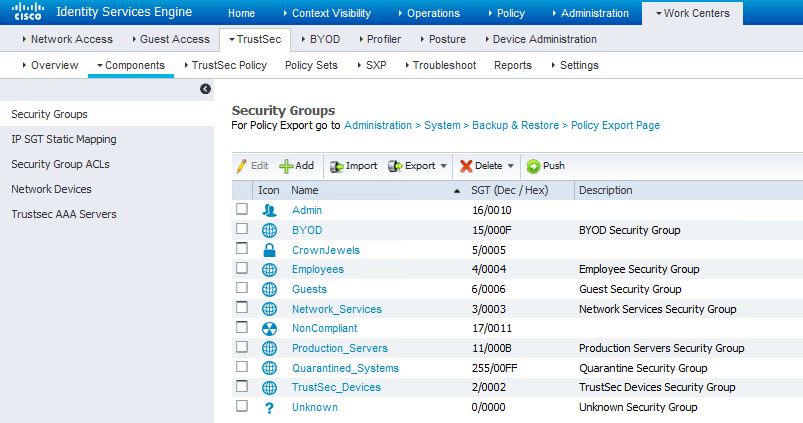Image resolution: width=803 pixels, height=423 pixels.
Task: Expand the TrustSec Policy submenu
Action: coord(226,65)
